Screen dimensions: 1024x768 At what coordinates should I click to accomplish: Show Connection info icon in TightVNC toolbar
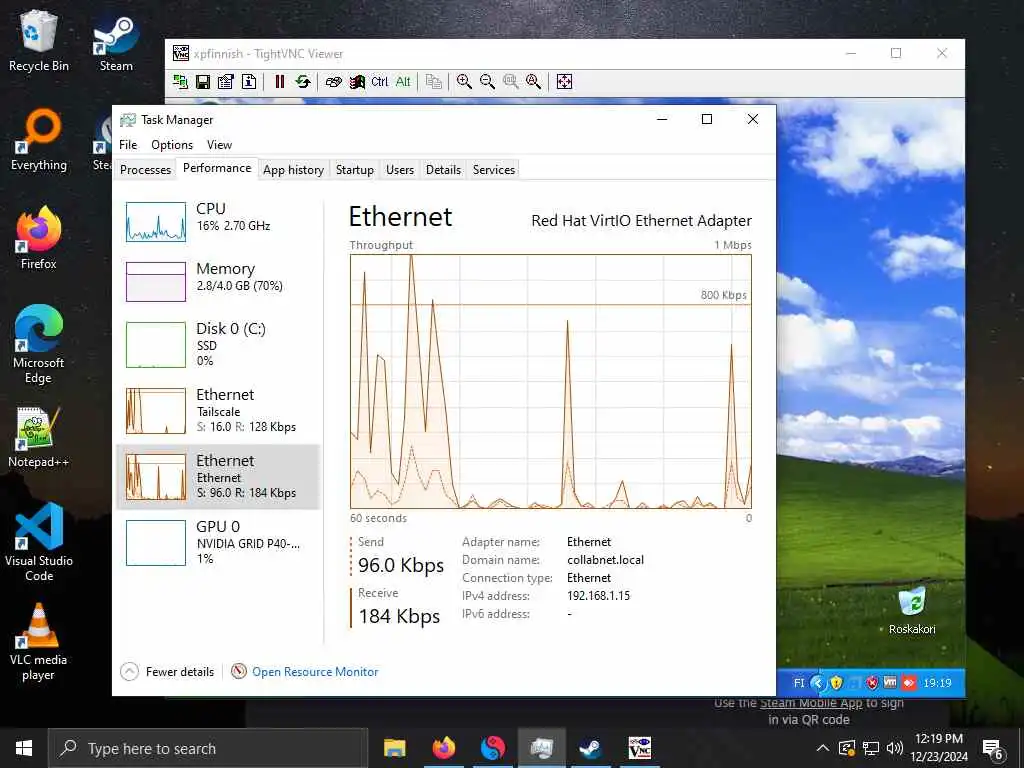click(249, 82)
